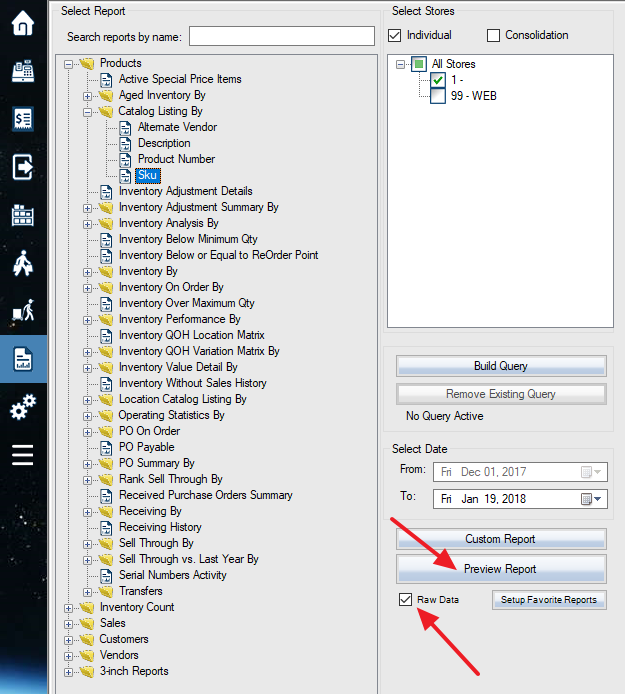This screenshot has width=625, height=694.
Task: Open the settings gears sidebar icon
Action: pos(23,407)
